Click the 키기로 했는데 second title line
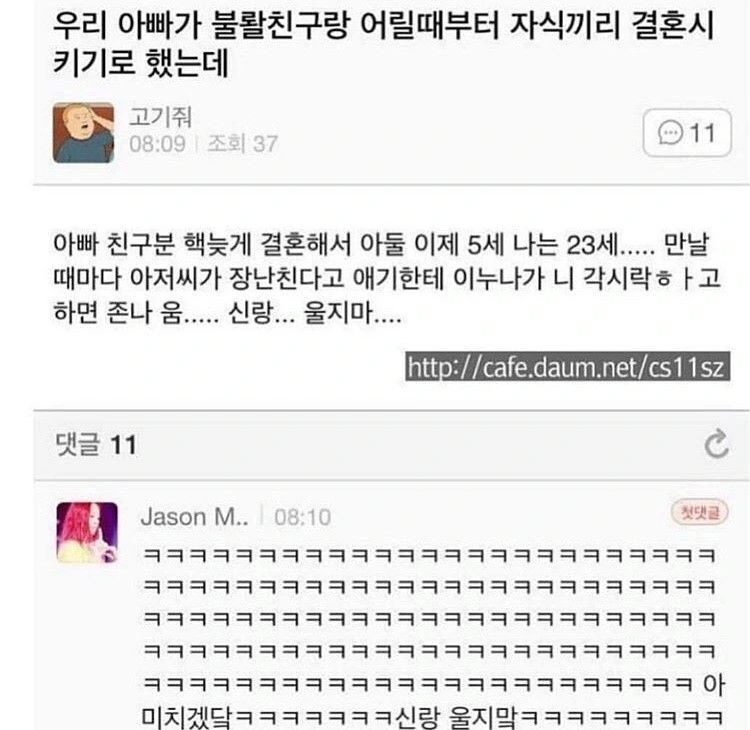 [141, 63]
